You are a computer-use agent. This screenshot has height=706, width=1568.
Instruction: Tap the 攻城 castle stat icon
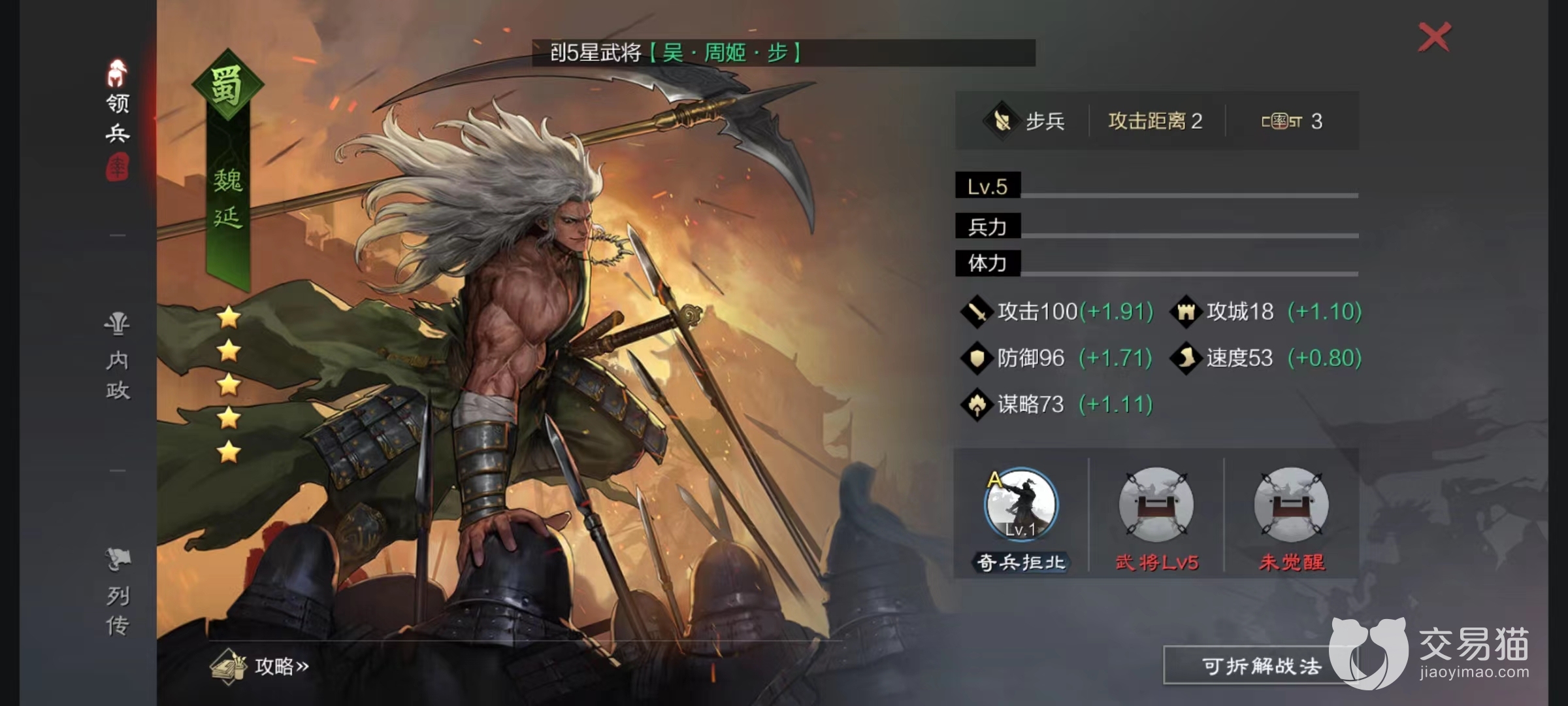pos(1186,312)
